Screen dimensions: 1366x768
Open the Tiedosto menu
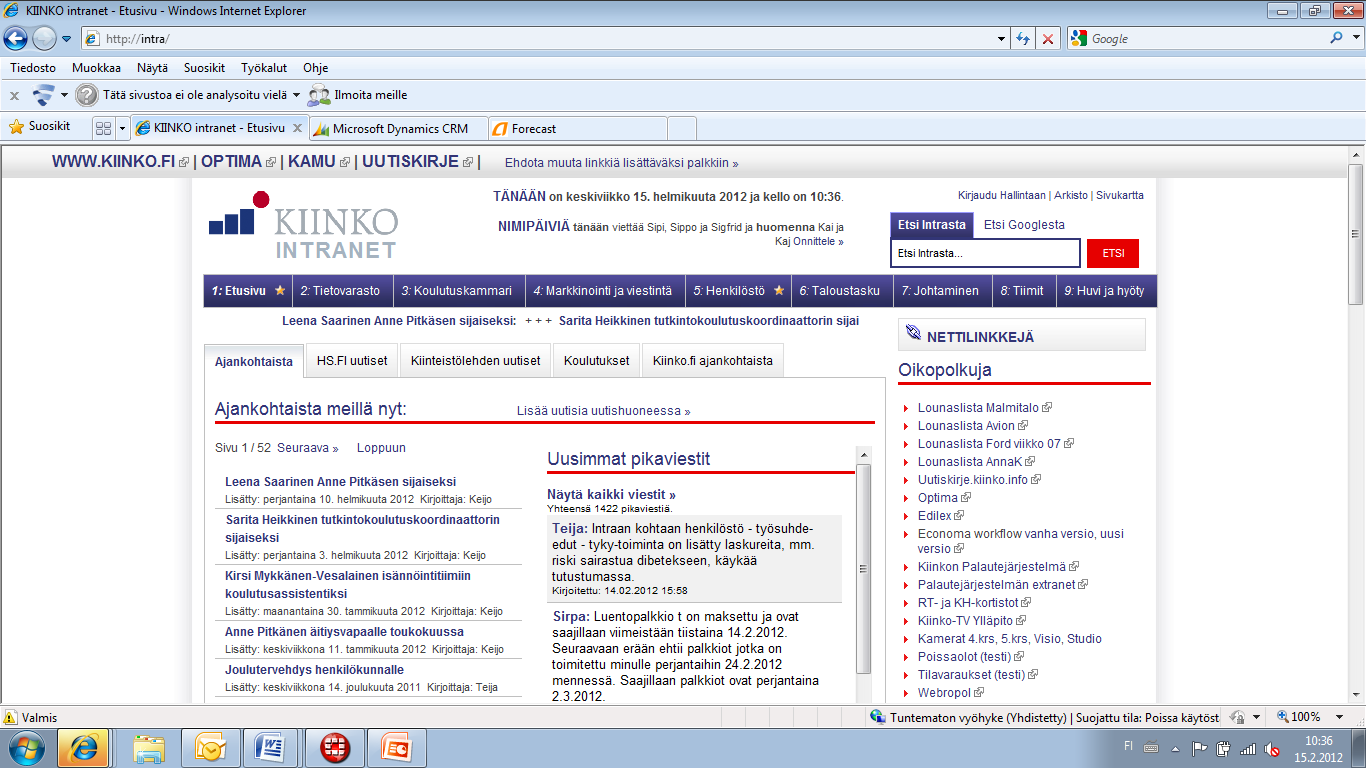(33, 68)
